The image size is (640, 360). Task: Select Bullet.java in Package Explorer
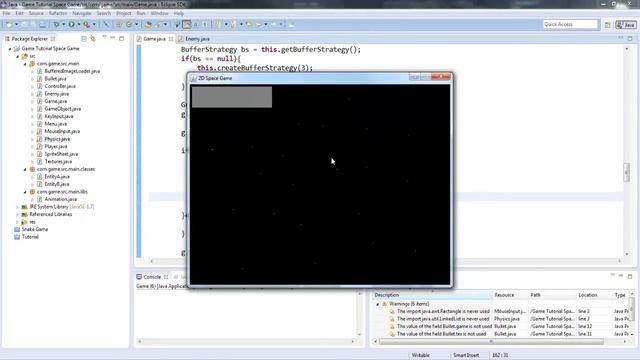point(55,78)
